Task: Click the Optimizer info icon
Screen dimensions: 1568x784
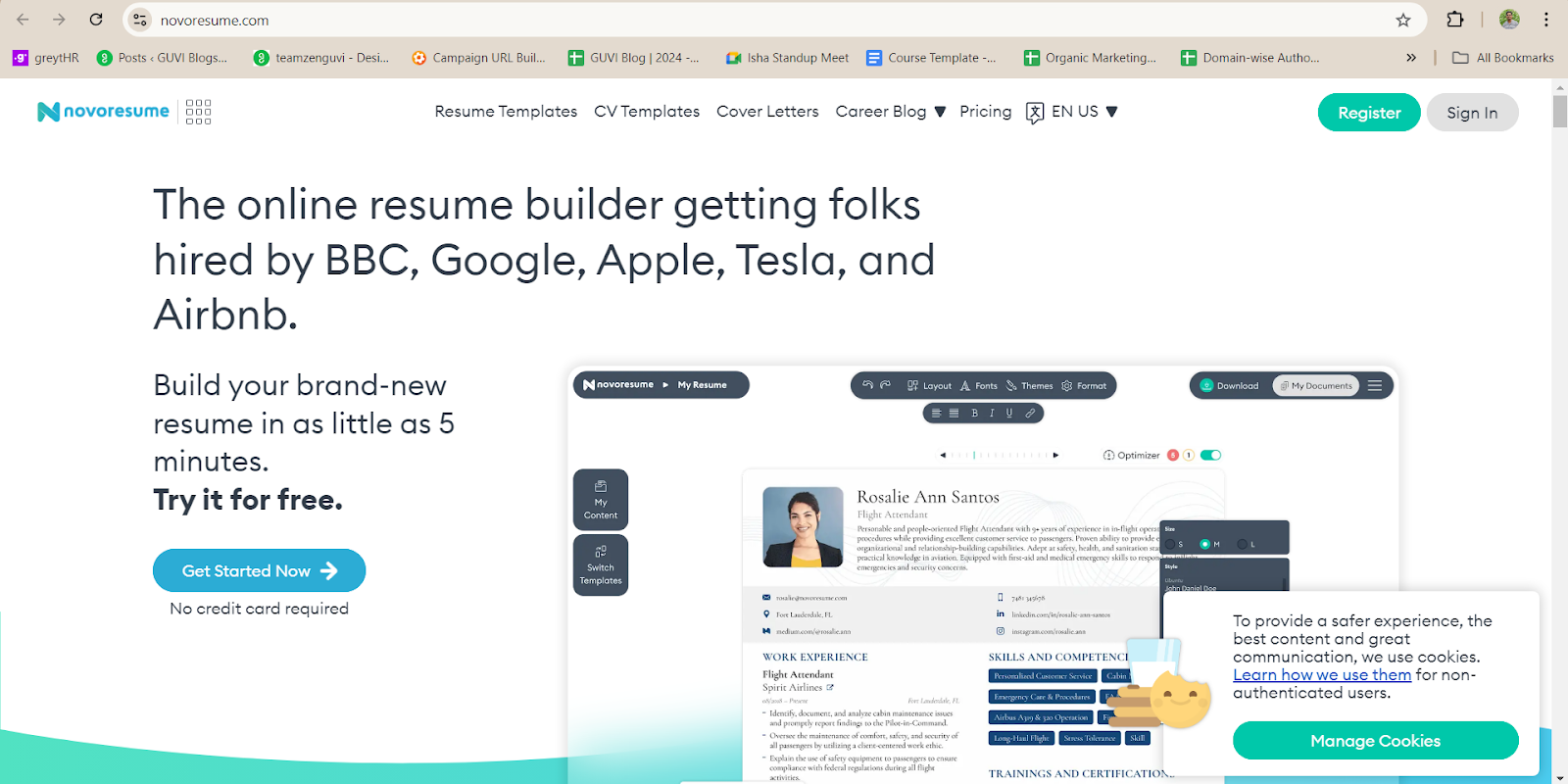Action: (x=1108, y=455)
